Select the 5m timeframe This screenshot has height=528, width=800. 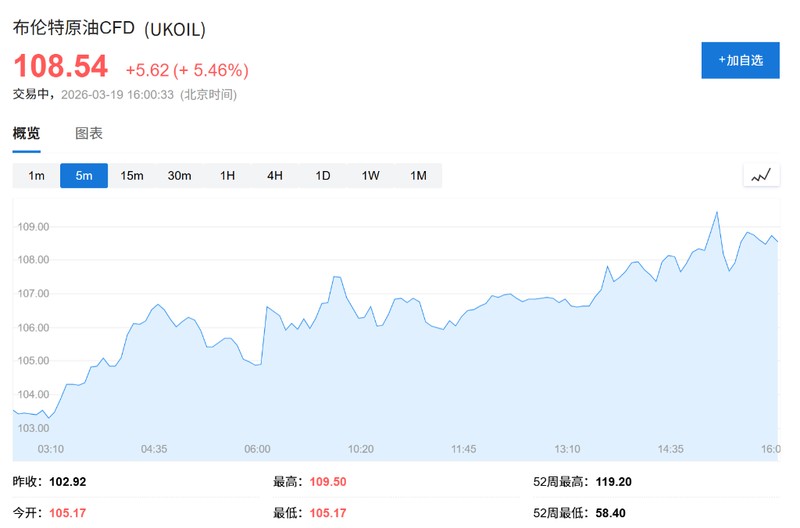point(84,176)
